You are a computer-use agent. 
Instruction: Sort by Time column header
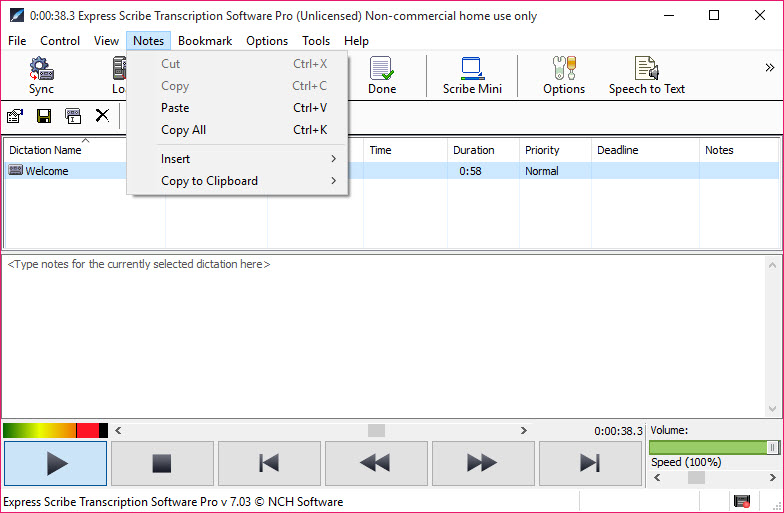coord(406,150)
